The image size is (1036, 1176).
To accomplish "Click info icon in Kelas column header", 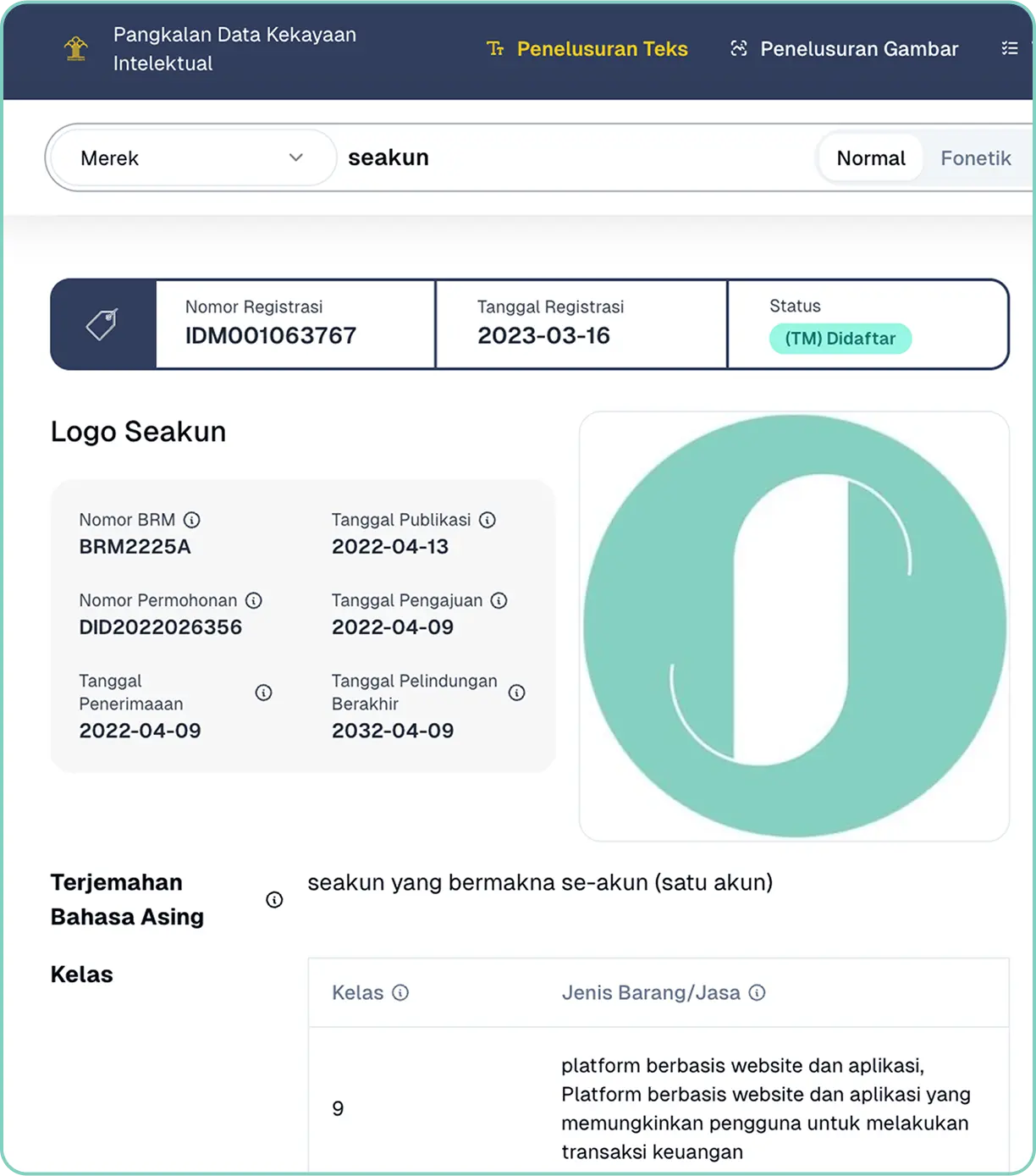I will click(x=400, y=992).
